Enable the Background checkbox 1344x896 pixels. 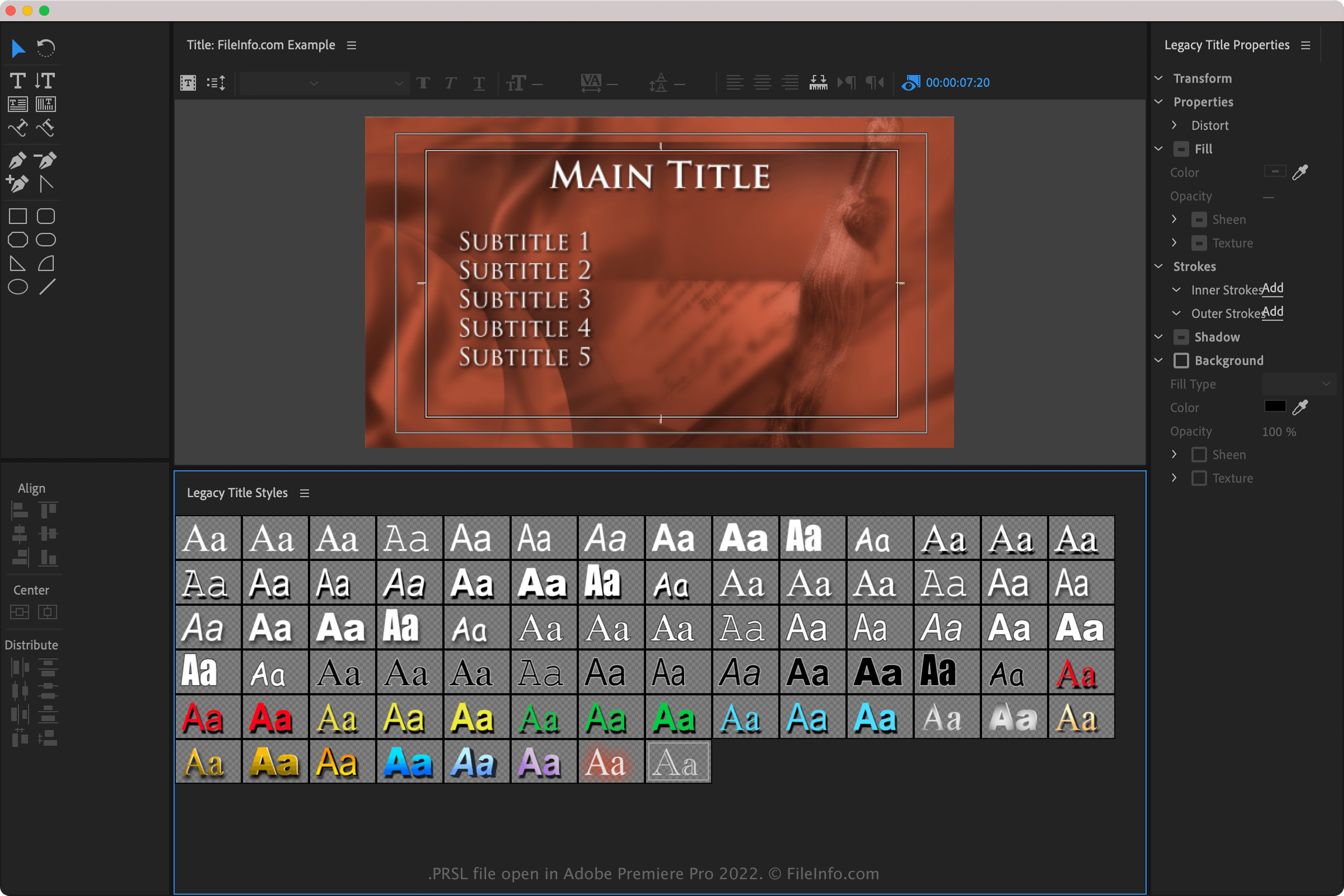[x=1180, y=361]
